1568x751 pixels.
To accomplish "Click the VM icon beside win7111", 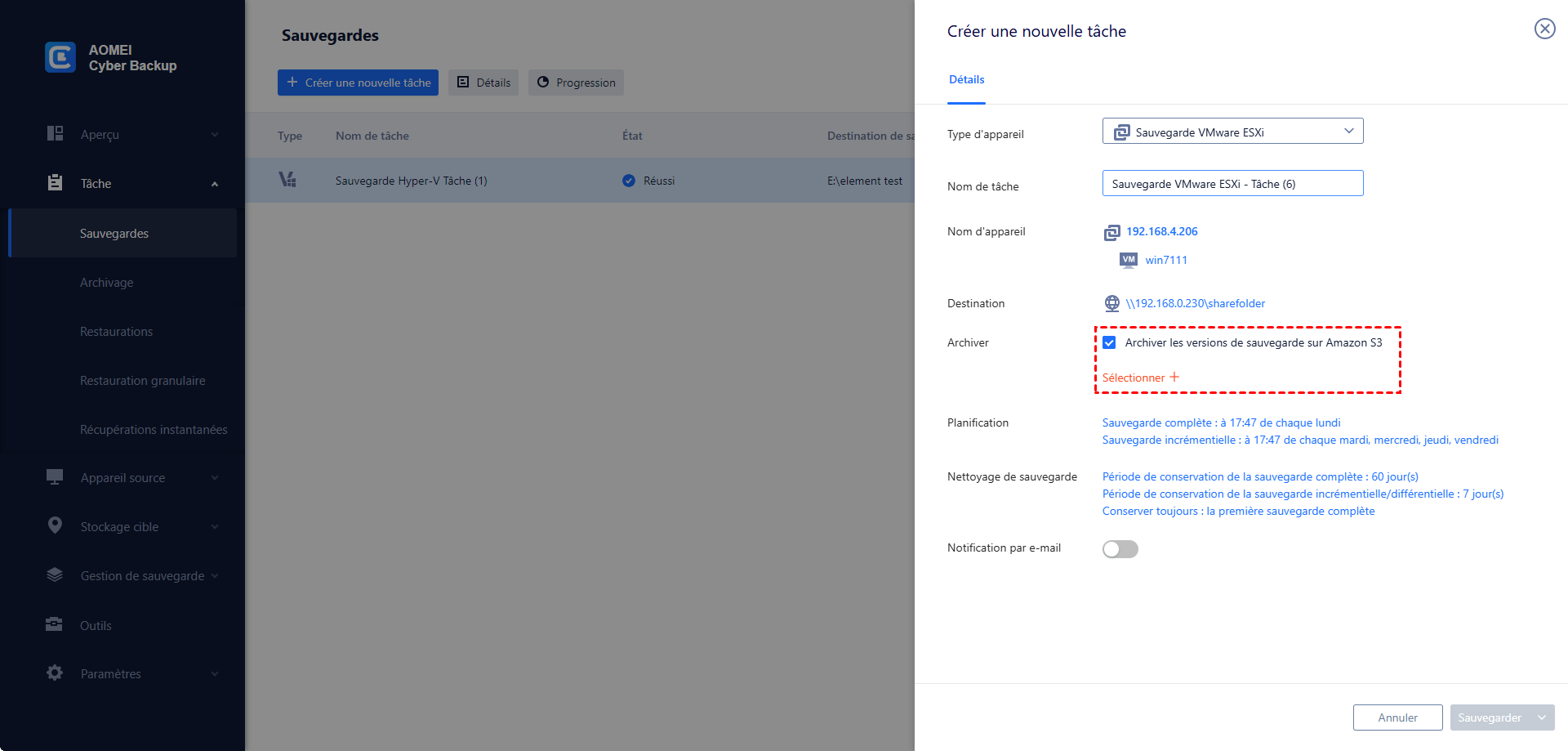I will tap(1129, 260).
